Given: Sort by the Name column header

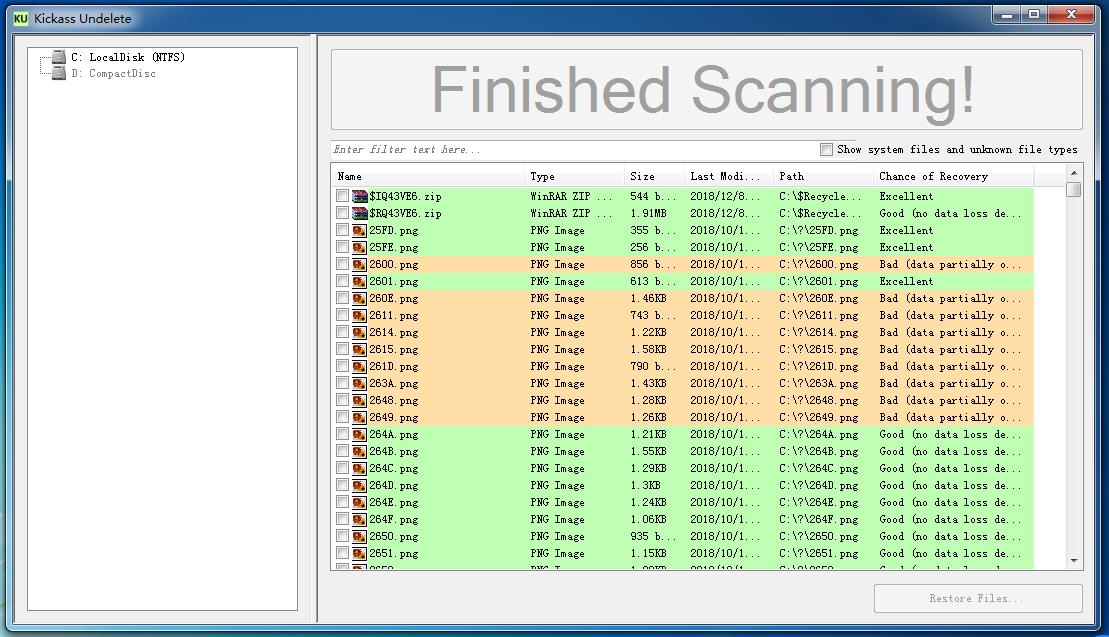Looking at the screenshot, I should 428,176.
